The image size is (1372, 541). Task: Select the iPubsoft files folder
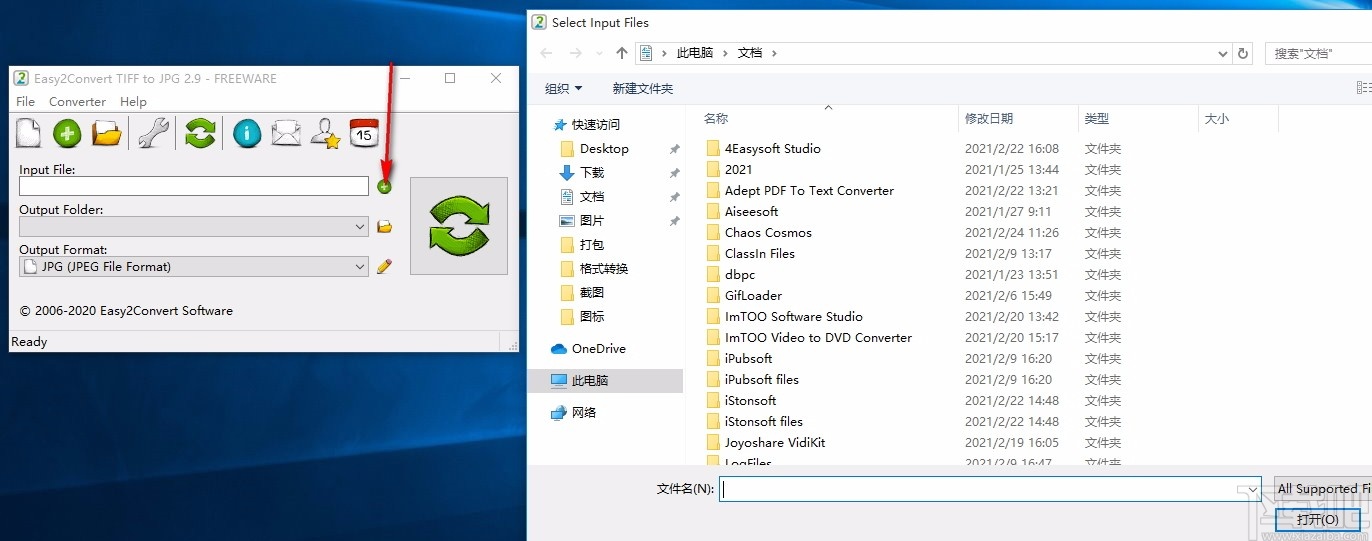[761, 380]
